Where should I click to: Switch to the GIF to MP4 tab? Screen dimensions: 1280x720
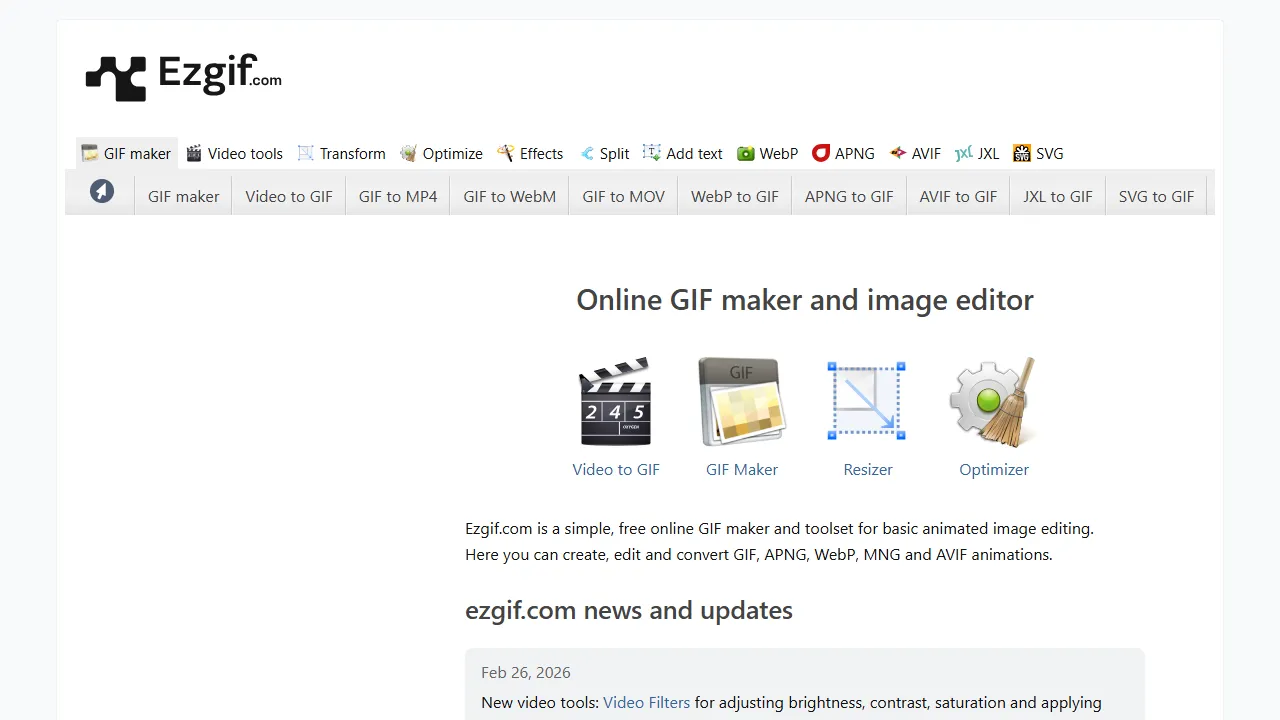pos(397,196)
